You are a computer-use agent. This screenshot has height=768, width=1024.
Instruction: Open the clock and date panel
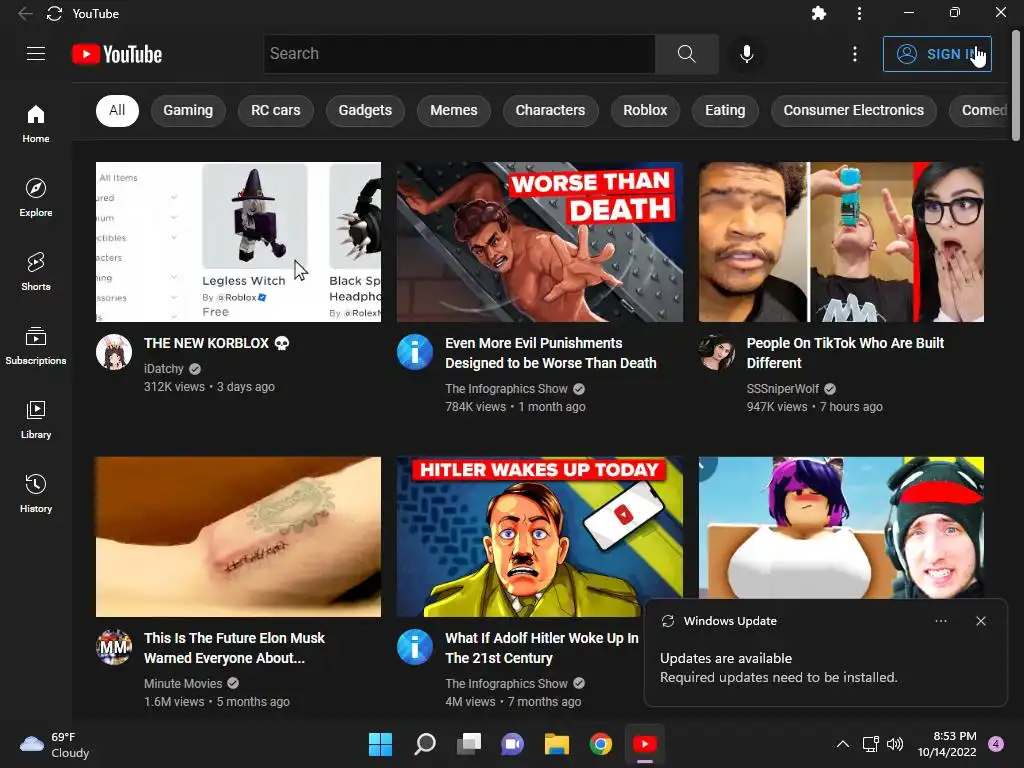pyautogui.click(x=947, y=744)
